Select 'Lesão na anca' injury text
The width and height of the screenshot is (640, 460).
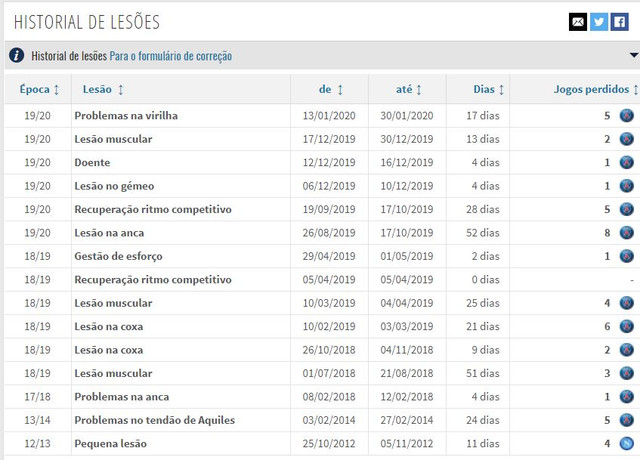click(109, 233)
